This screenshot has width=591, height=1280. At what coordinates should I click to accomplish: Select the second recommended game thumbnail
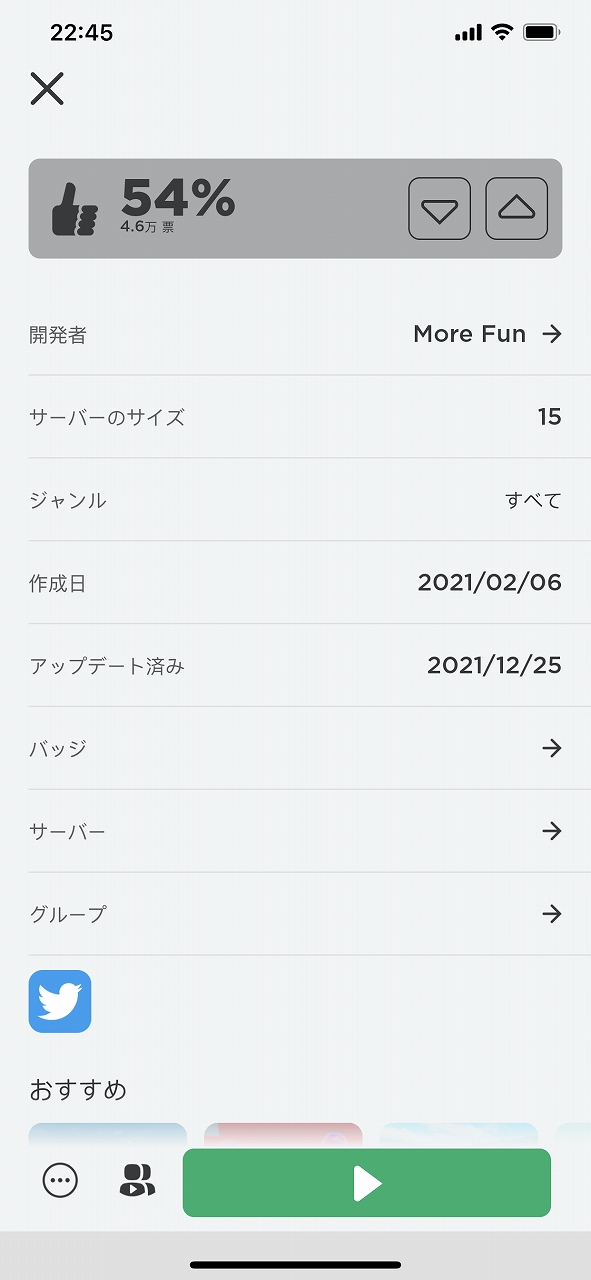coord(283,1136)
